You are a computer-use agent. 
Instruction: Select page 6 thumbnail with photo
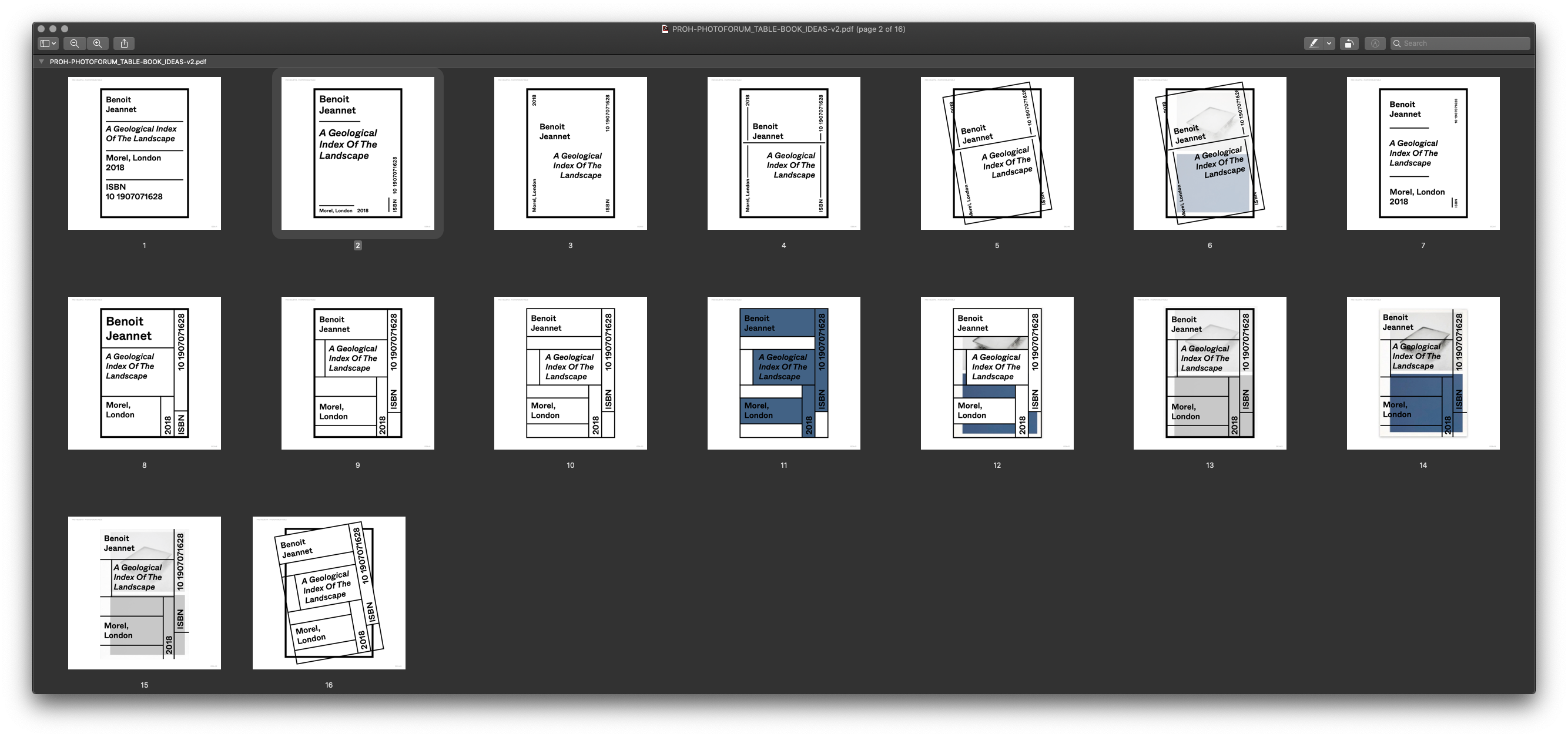point(1209,153)
